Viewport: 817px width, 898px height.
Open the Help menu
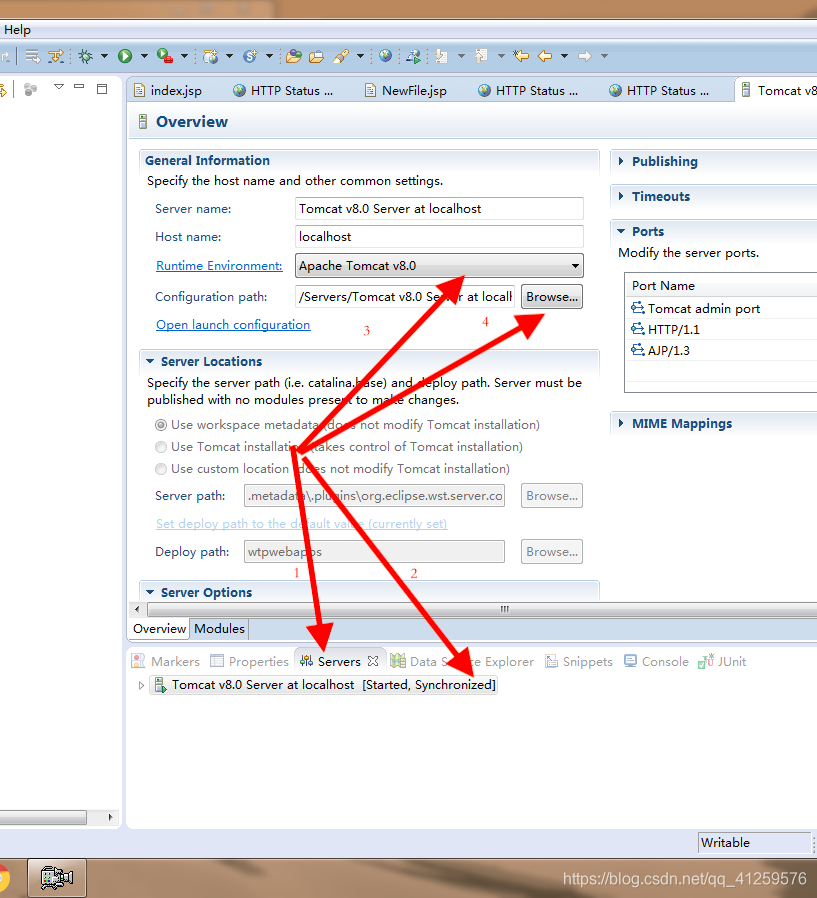tap(17, 30)
